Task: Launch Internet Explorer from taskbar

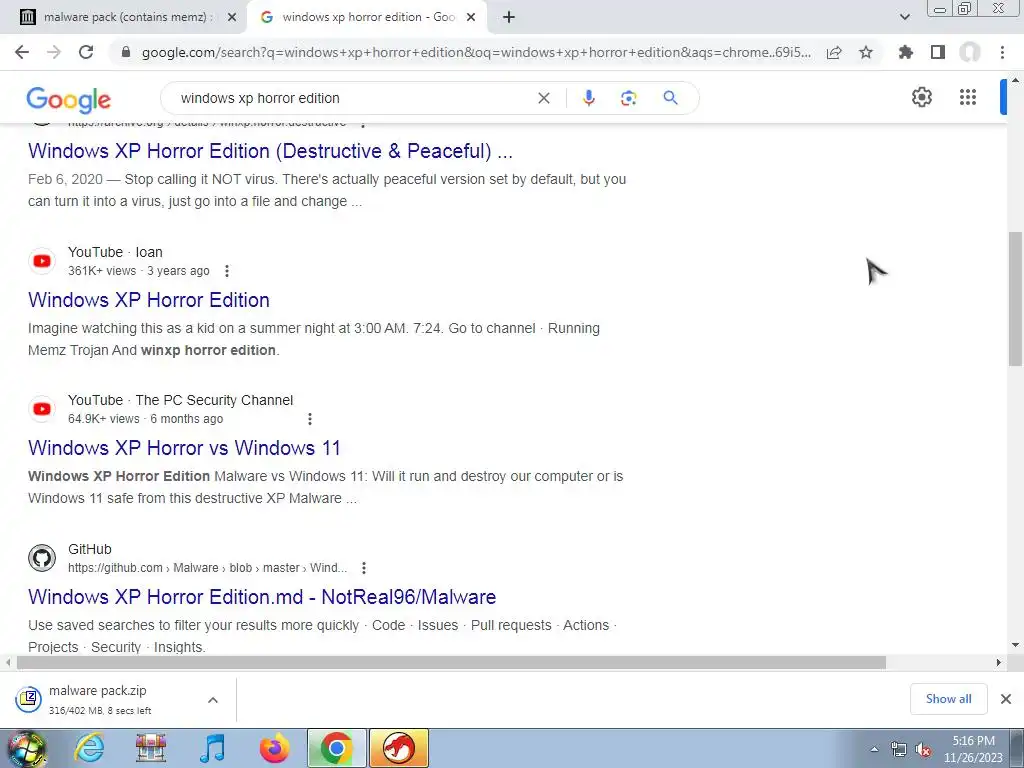Action: pos(89,748)
